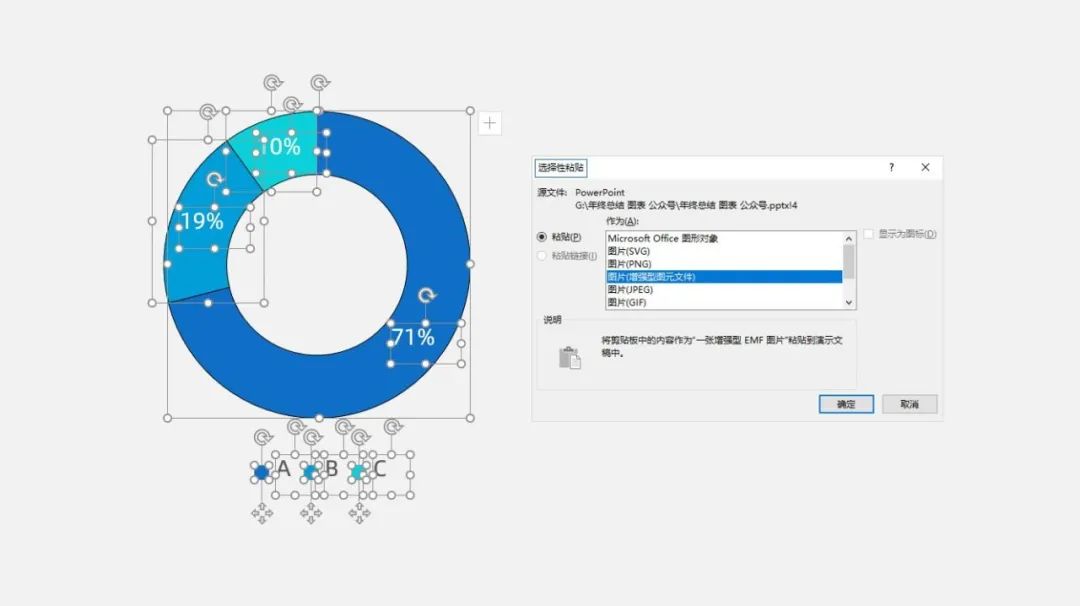Choose 图片(PNG) format in list
The image size is (1080, 606).
[723, 264]
